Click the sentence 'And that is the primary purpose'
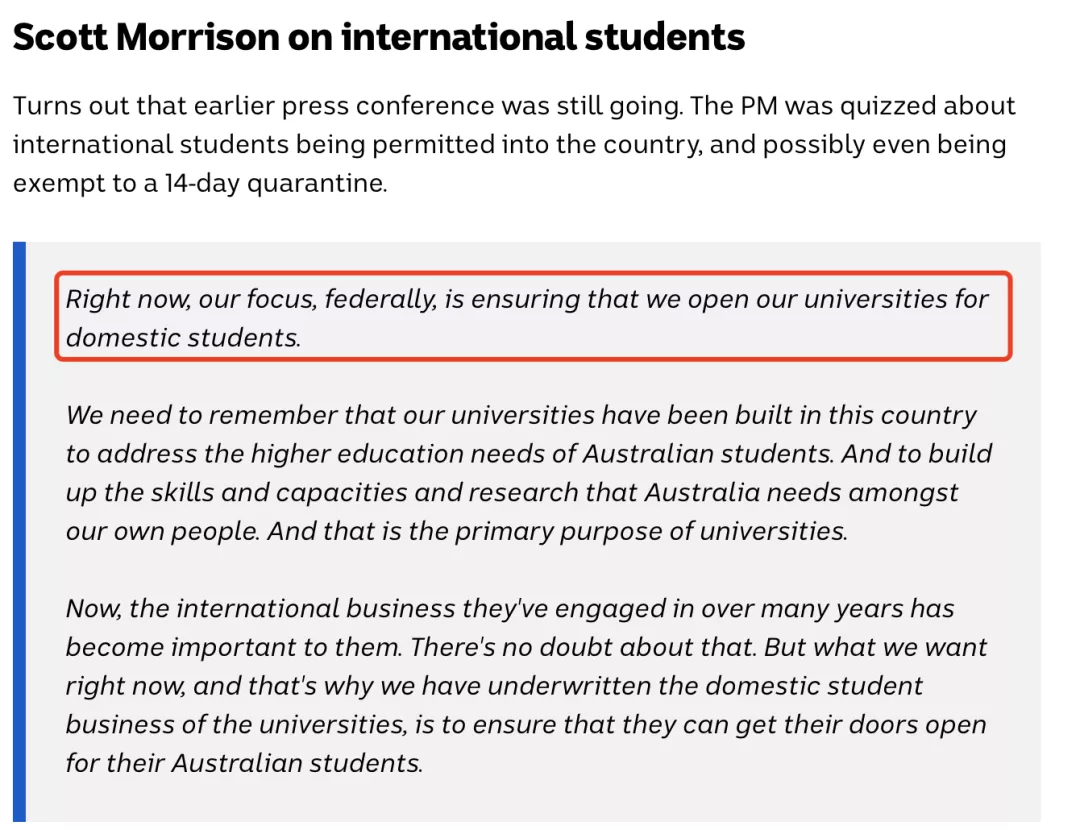This screenshot has width=1080, height=830. pyautogui.click(x=557, y=531)
